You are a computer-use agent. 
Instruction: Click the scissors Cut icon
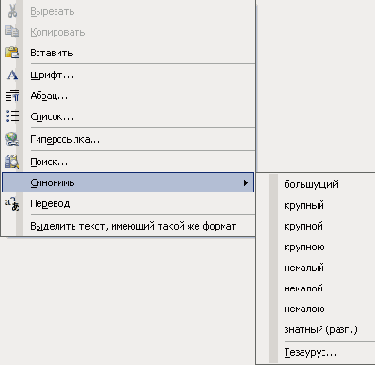[x=12, y=11]
